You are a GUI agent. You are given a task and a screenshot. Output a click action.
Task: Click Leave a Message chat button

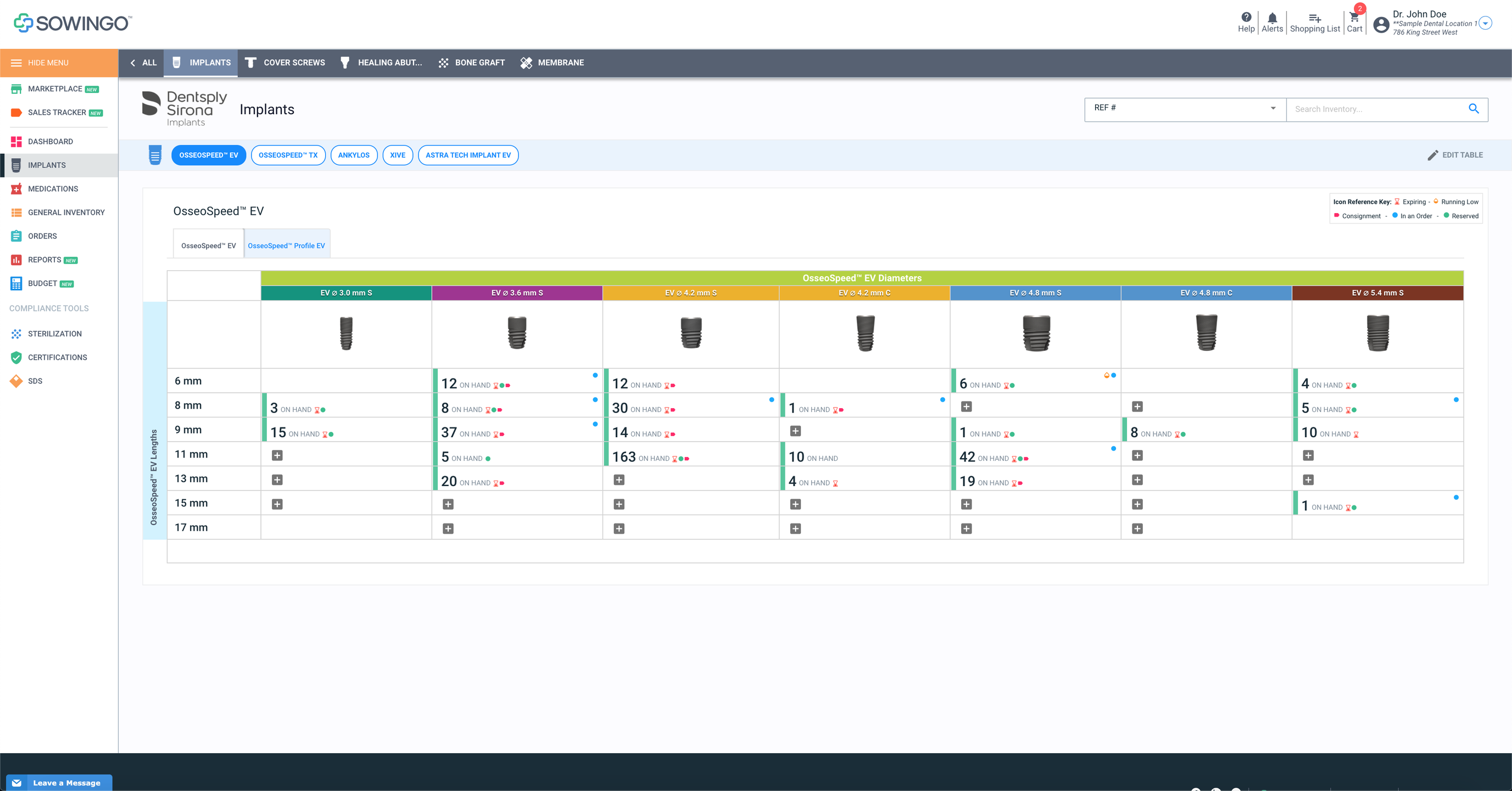click(x=59, y=782)
